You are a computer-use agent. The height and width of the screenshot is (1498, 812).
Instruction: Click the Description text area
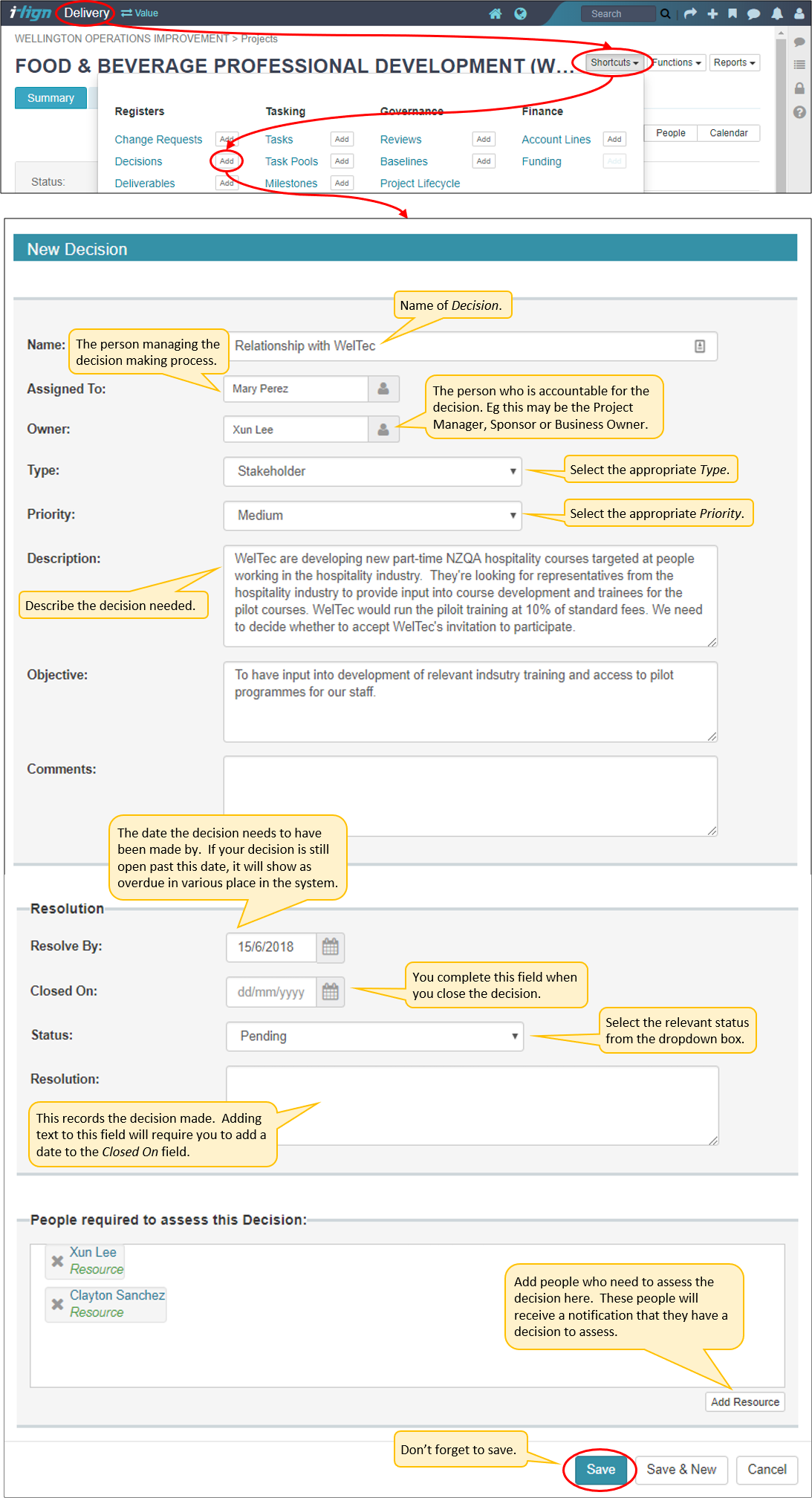tap(470, 596)
